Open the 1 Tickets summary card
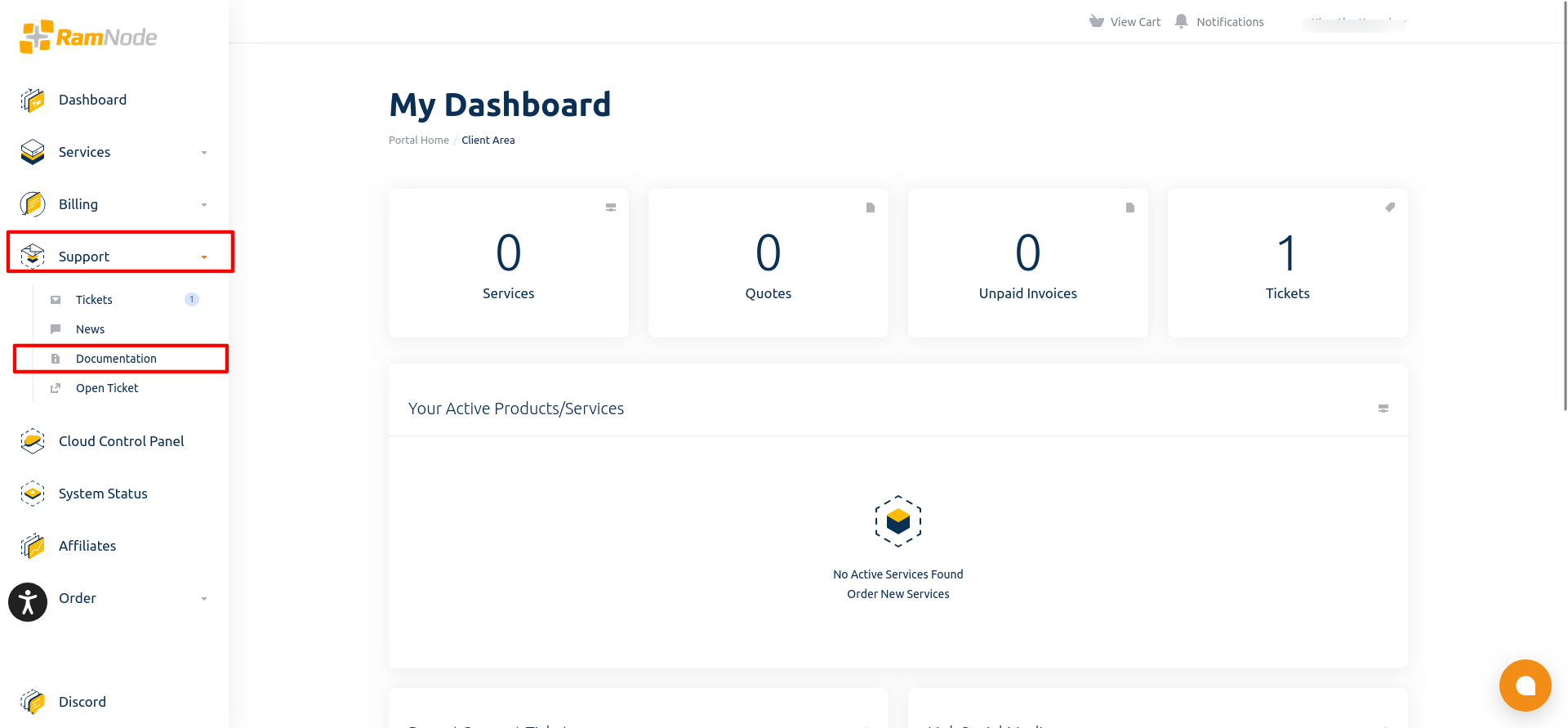 click(x=1288, y=263)
